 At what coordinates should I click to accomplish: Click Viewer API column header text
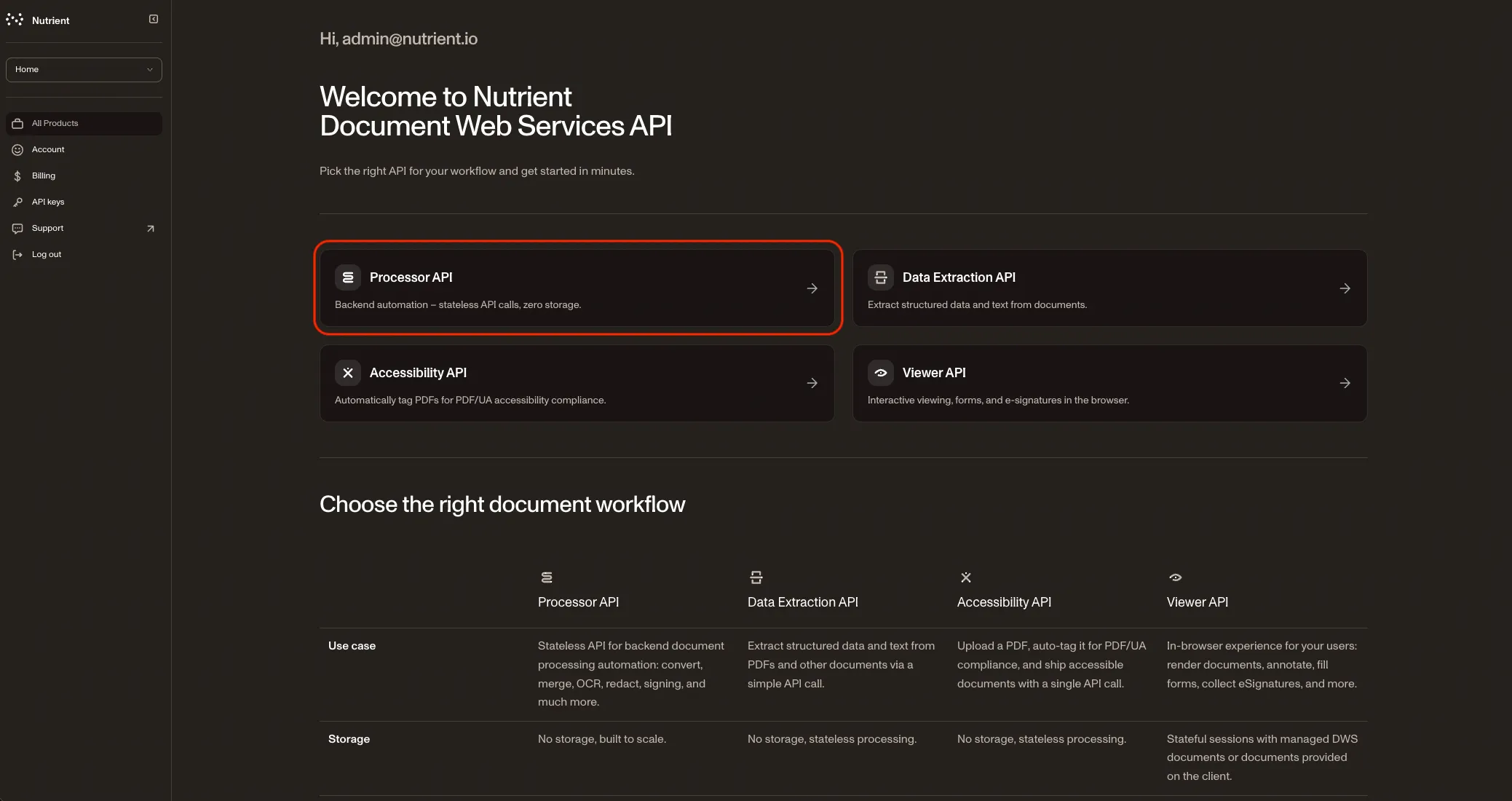1198,602
